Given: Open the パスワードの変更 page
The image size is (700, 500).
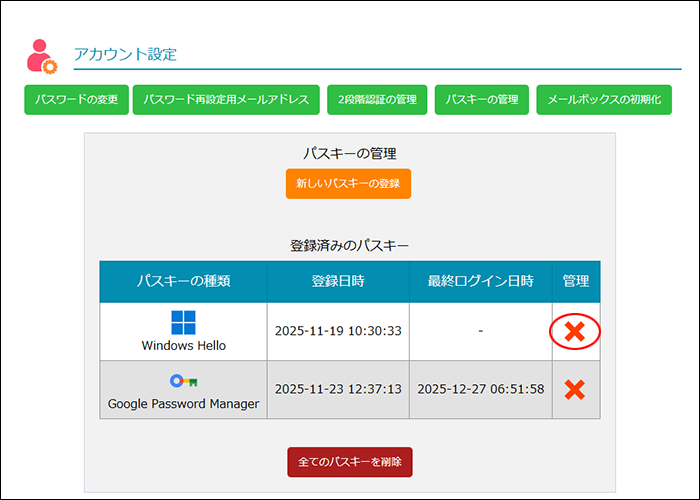Looking at the screenshot, I should pos(77,100).
